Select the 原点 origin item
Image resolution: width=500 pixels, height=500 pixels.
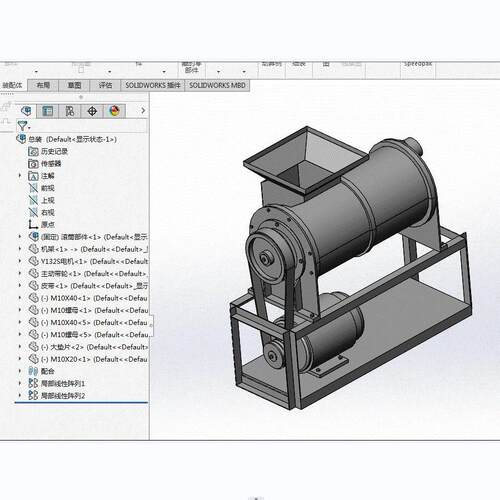(x=42, y=224)
